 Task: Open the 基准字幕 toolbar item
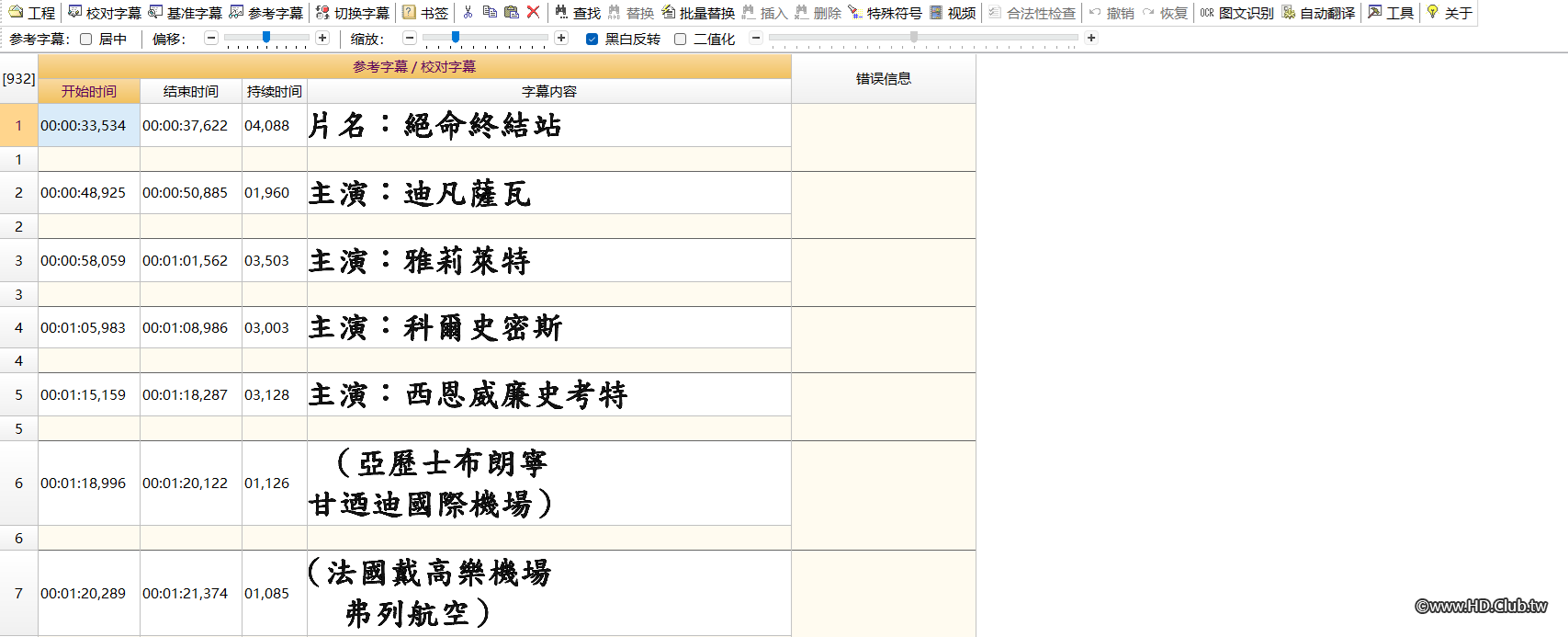(185, 13)
